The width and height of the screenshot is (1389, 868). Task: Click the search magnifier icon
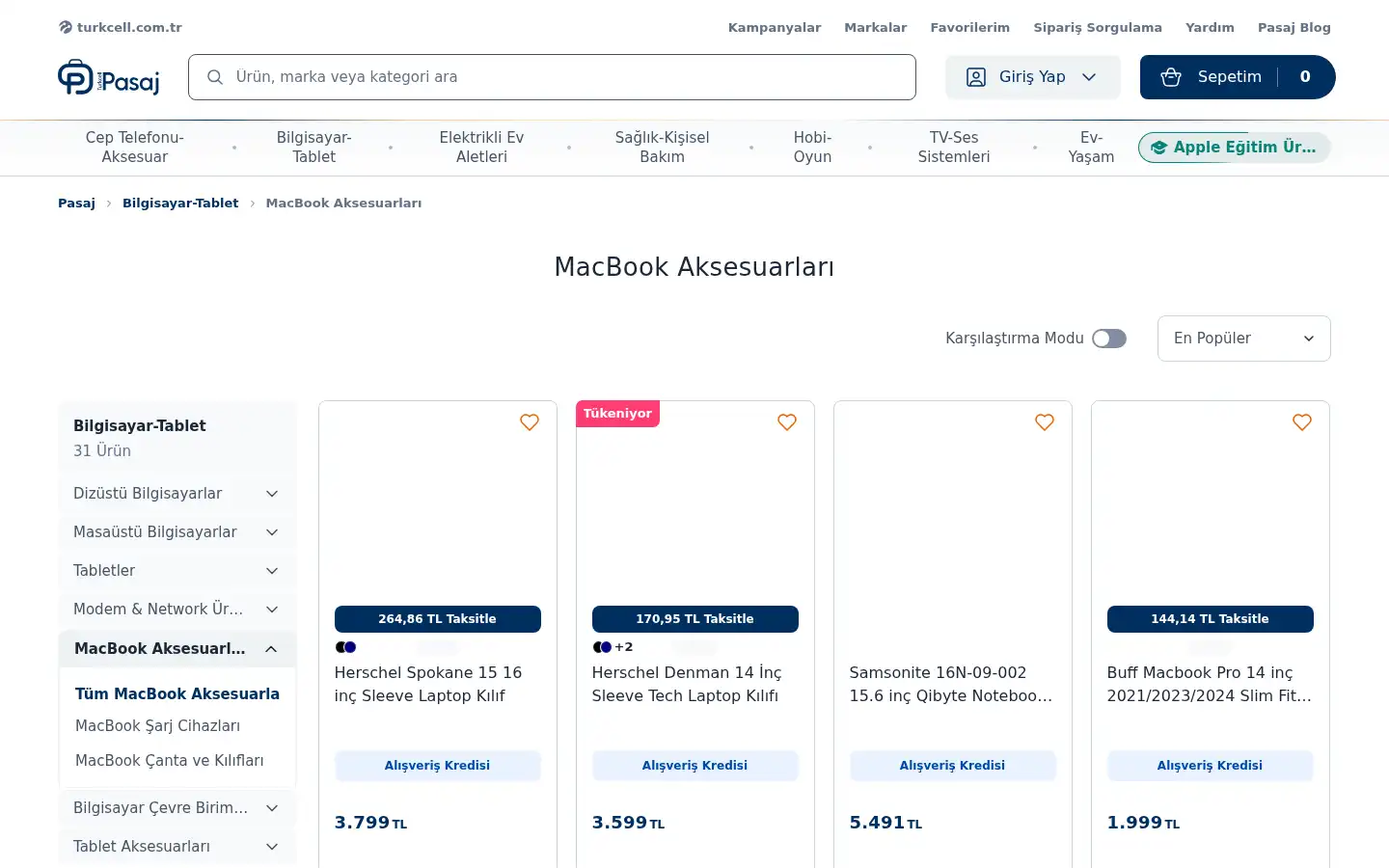tap(215, 77)
